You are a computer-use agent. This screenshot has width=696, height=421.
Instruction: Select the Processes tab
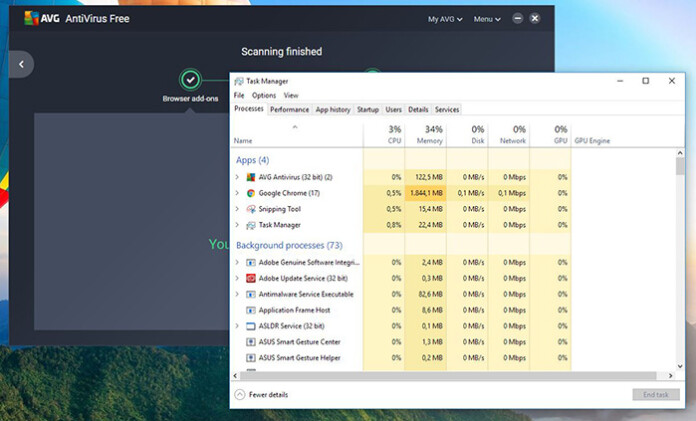pos(249,109)
